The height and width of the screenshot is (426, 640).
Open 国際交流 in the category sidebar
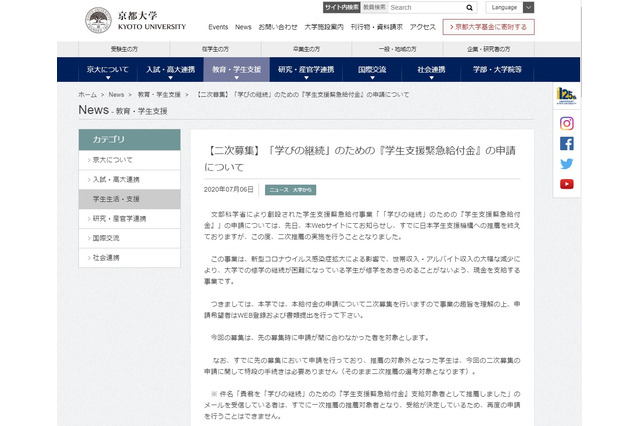pos(129,238)
